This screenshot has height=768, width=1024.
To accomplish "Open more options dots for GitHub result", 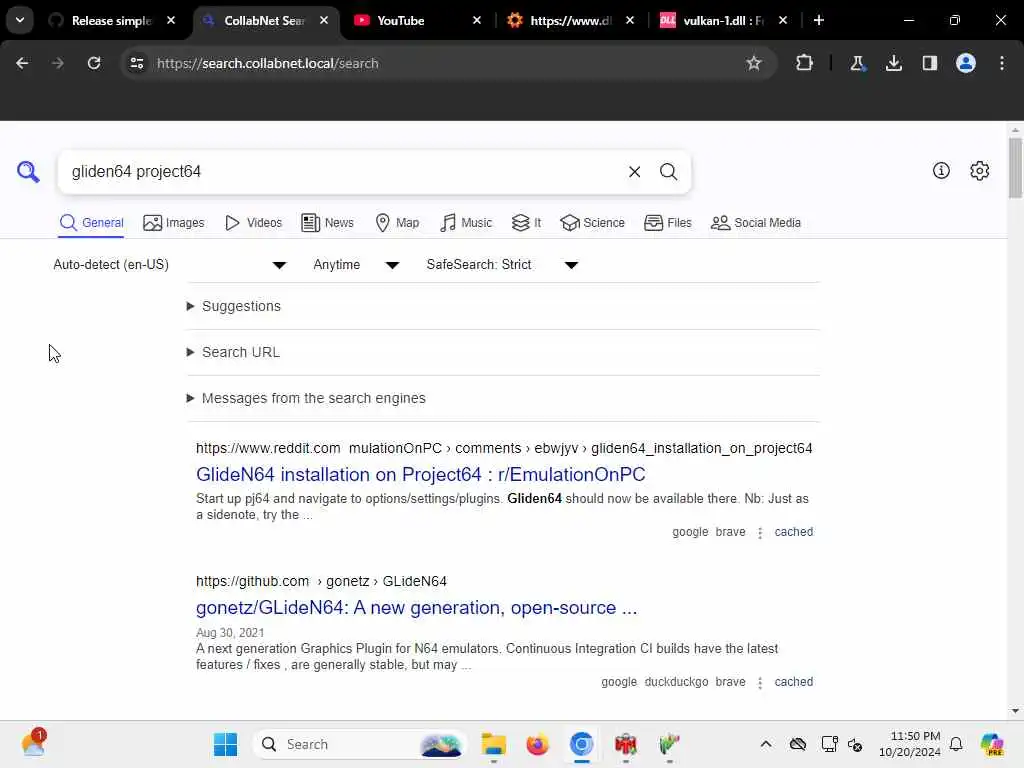I will (760, 683).
